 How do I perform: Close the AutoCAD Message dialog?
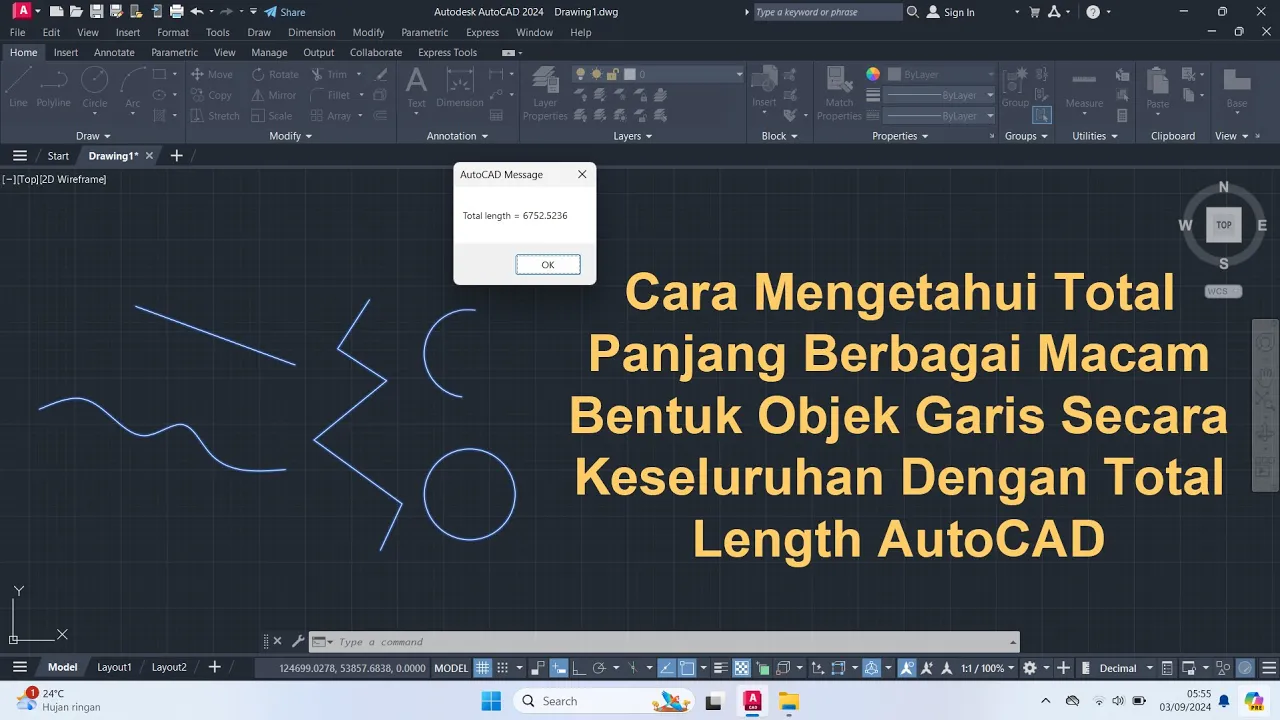pyautogui.click(x=582, y=174)
